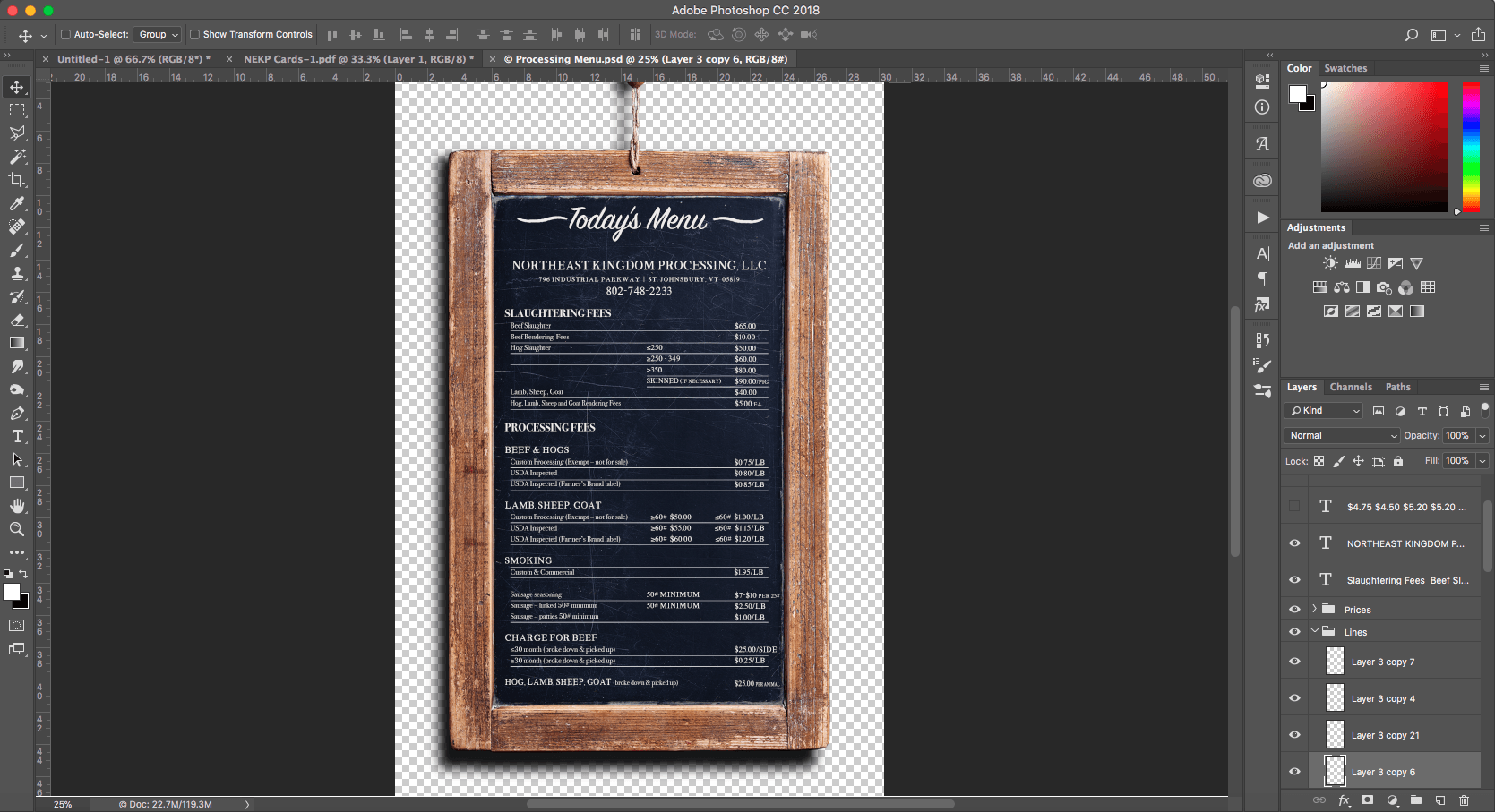Select the NORTHEAST KINGDOM text layer
Image resolution: width=1495 pixels, height=812 pixels.
[x=1405, y=543]
